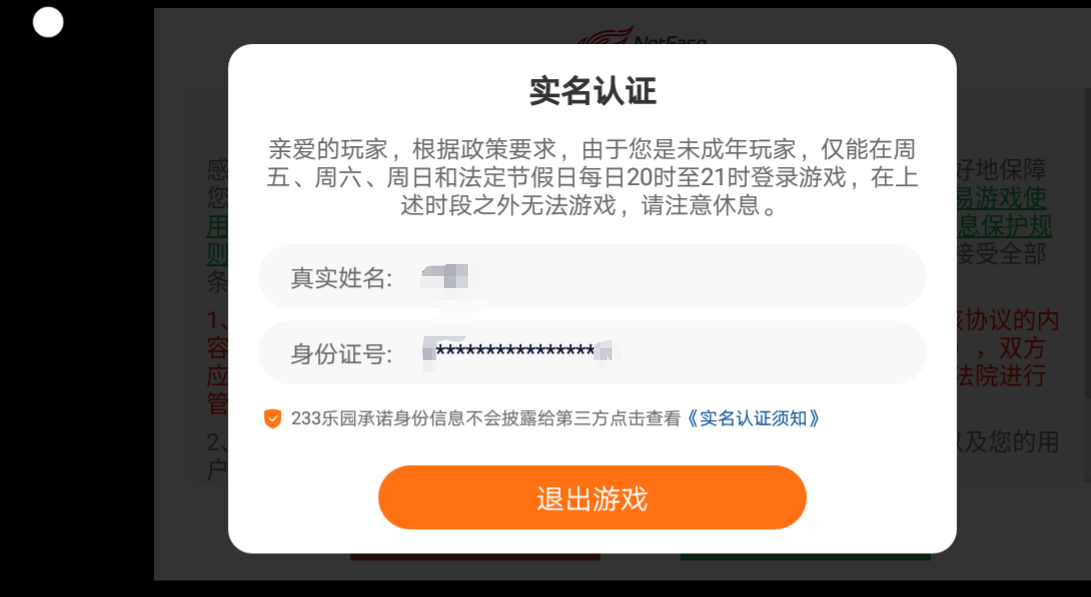Click the background text 好地保障
Image resolution: width=1091 pixels, height=597 pixels.
(x=1002, y=169)
